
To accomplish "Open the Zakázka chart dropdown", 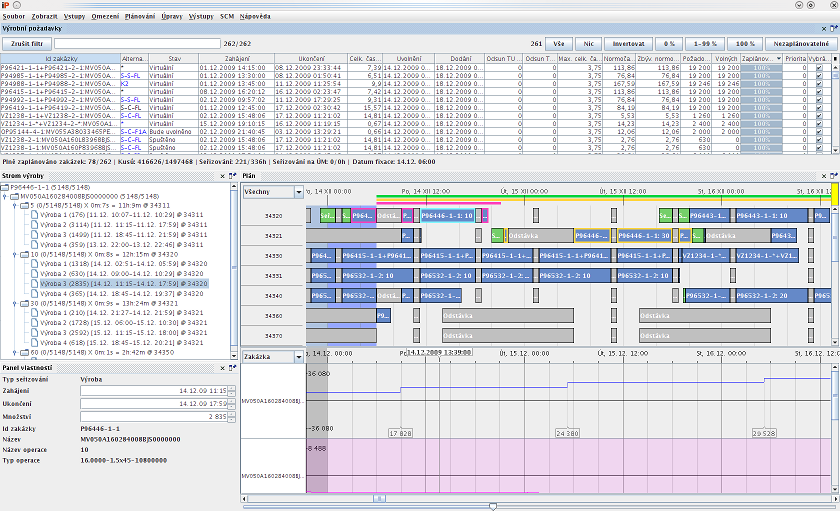I will (298, 356).
